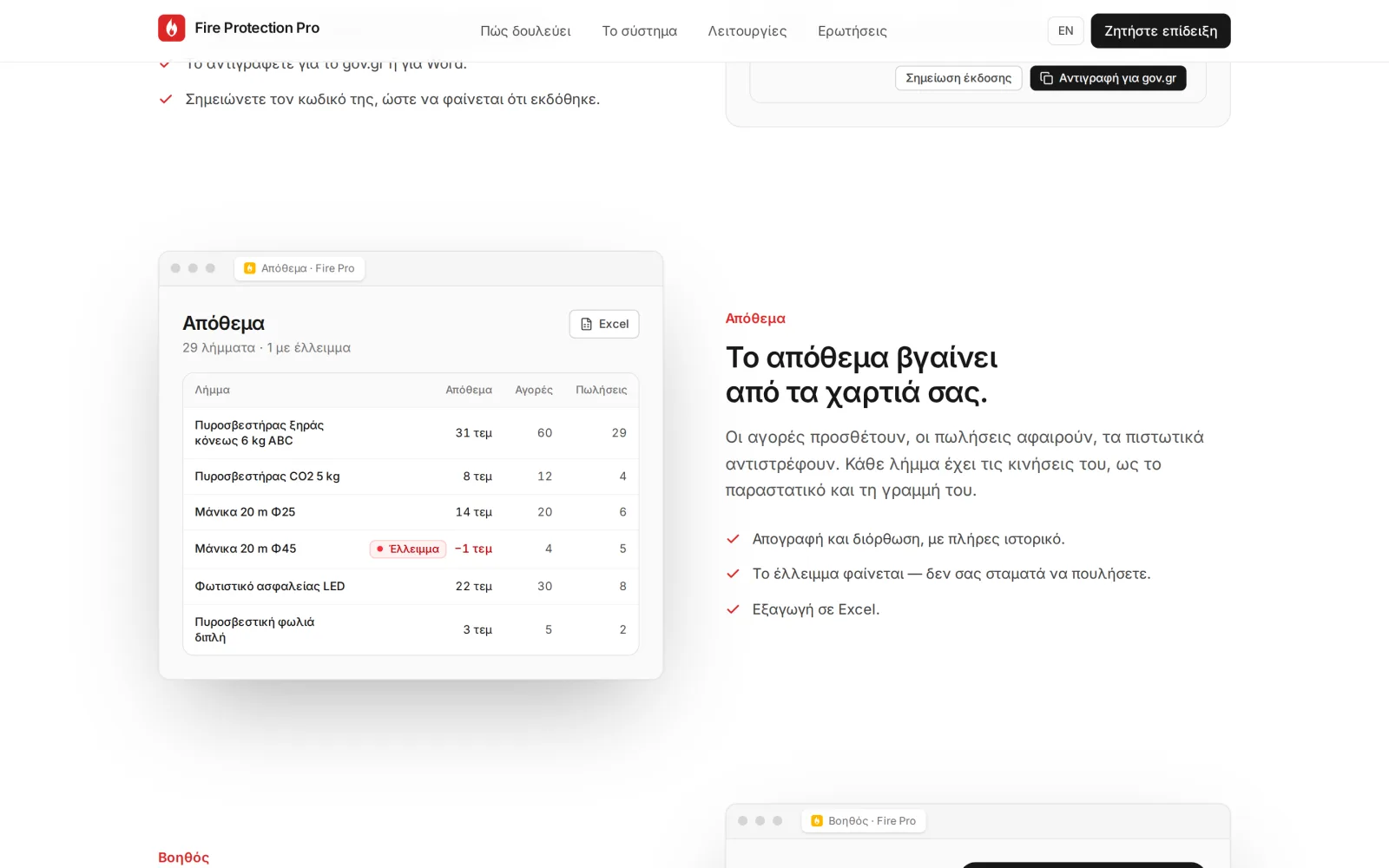Select the Βοηθός · Fire Pro window tab

(x=864, y=821)
